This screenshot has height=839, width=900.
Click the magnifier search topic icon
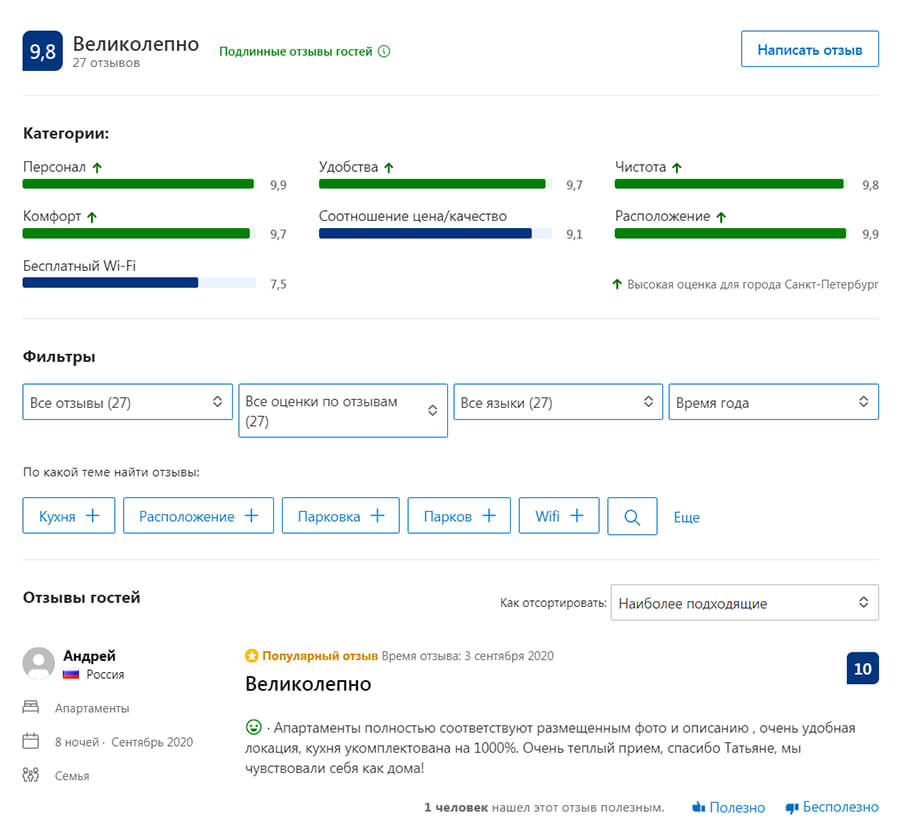click(632, 516)
